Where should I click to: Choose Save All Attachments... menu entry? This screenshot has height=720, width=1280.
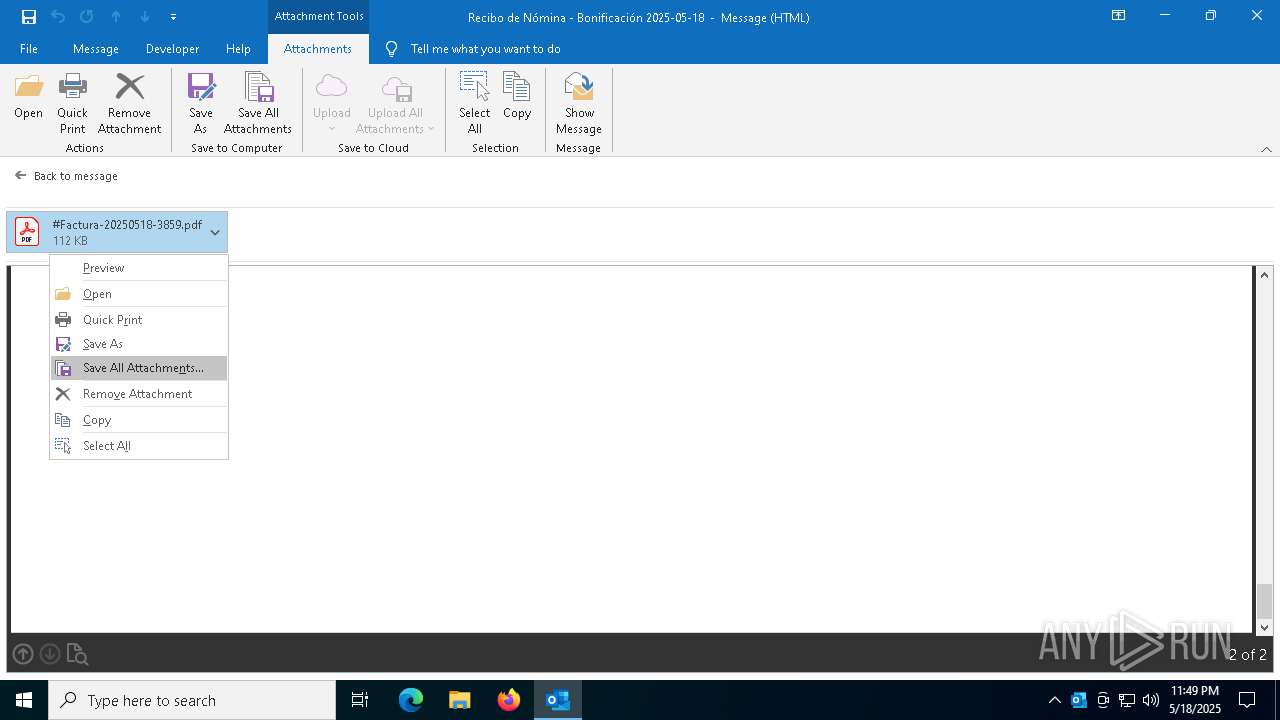(x=139, y=368)
